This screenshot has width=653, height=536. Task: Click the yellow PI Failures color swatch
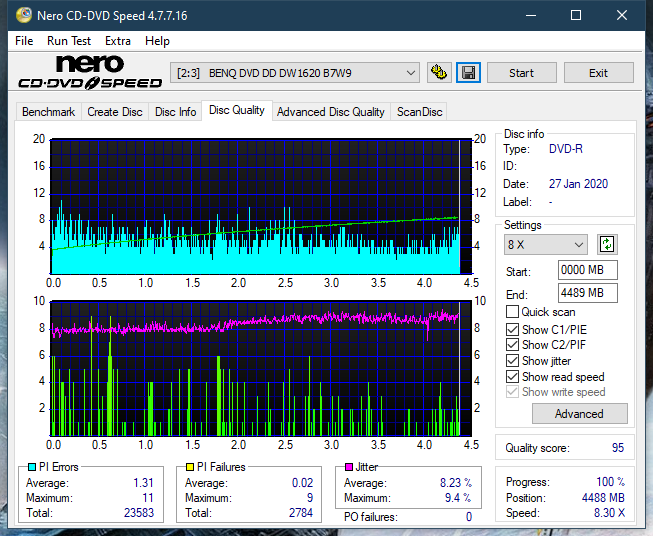pos(190,467)
